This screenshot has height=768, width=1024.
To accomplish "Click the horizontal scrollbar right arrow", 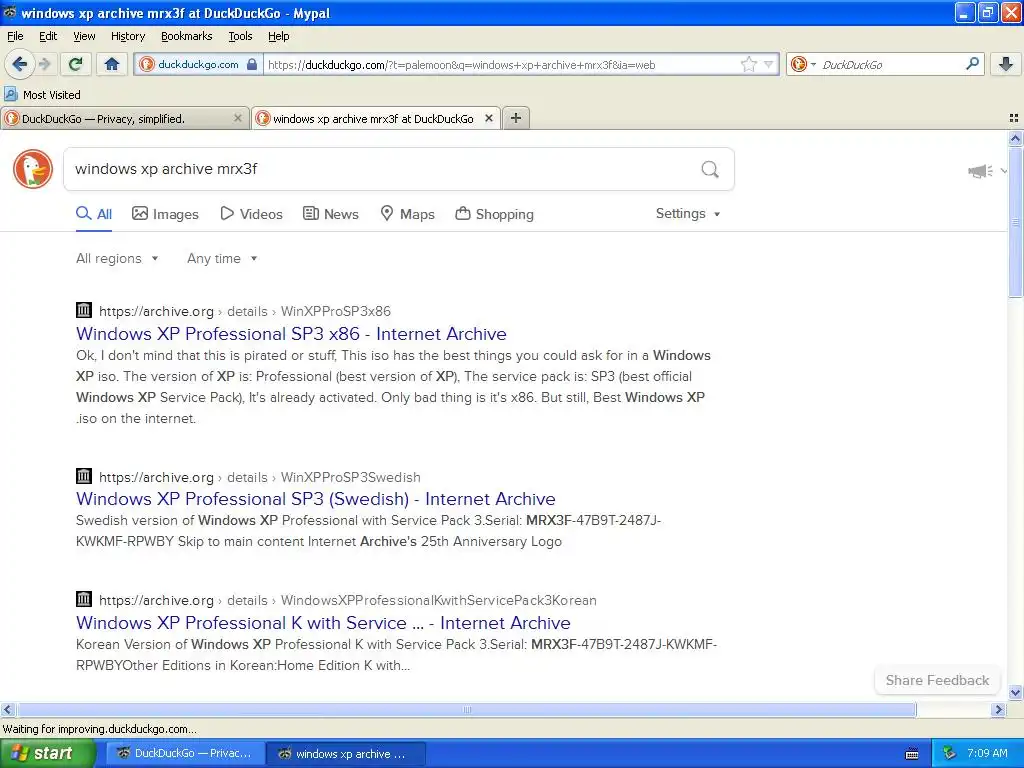I will coord(998,709).
